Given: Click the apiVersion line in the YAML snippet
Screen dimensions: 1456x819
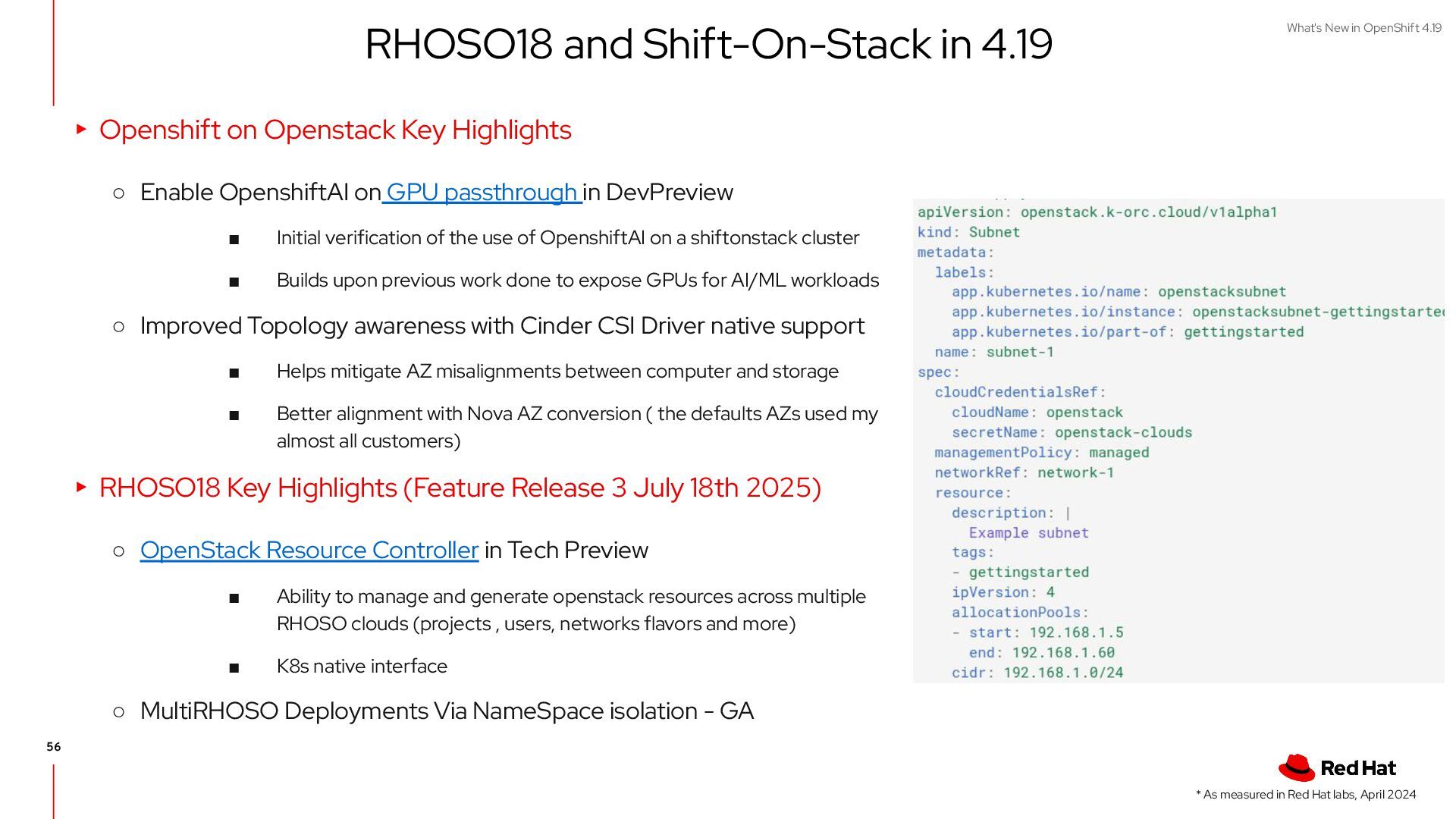Looking at the screenshot, I should pos(1097,212).
